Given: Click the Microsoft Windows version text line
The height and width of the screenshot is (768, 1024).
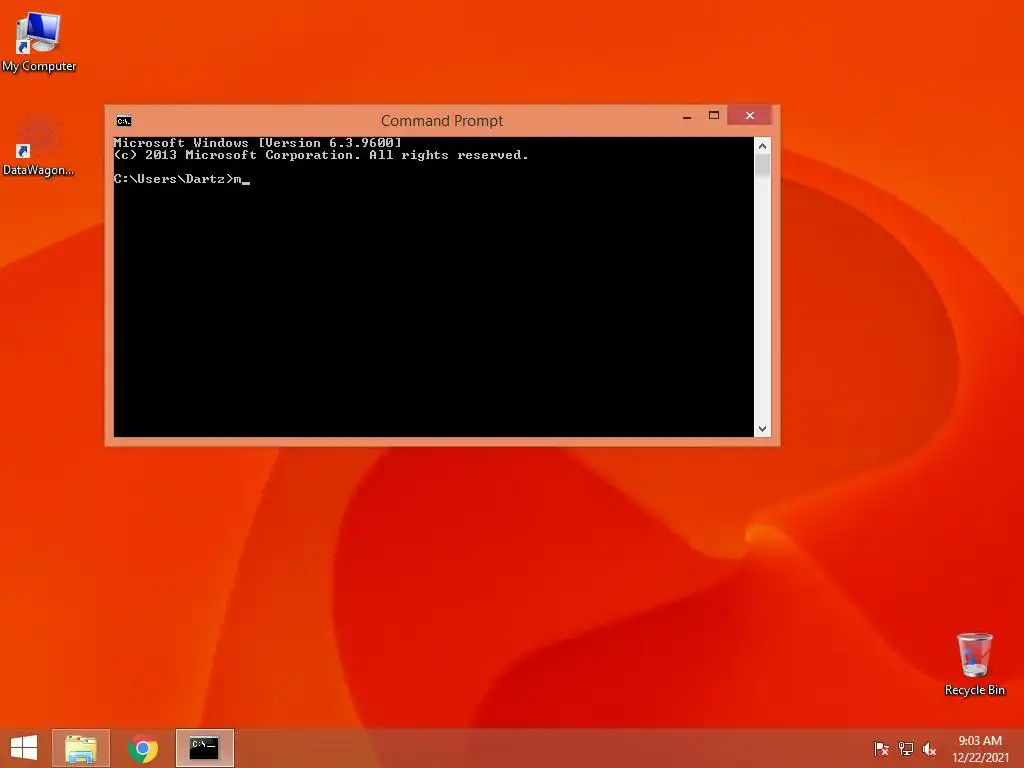Looking at the screenshot, I should click(258, 142).
